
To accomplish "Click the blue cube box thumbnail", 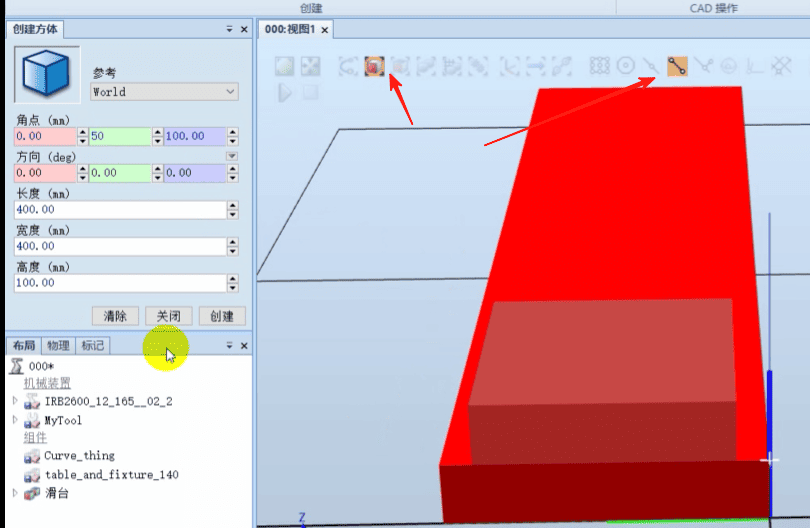I will click(x=47, y=74).
